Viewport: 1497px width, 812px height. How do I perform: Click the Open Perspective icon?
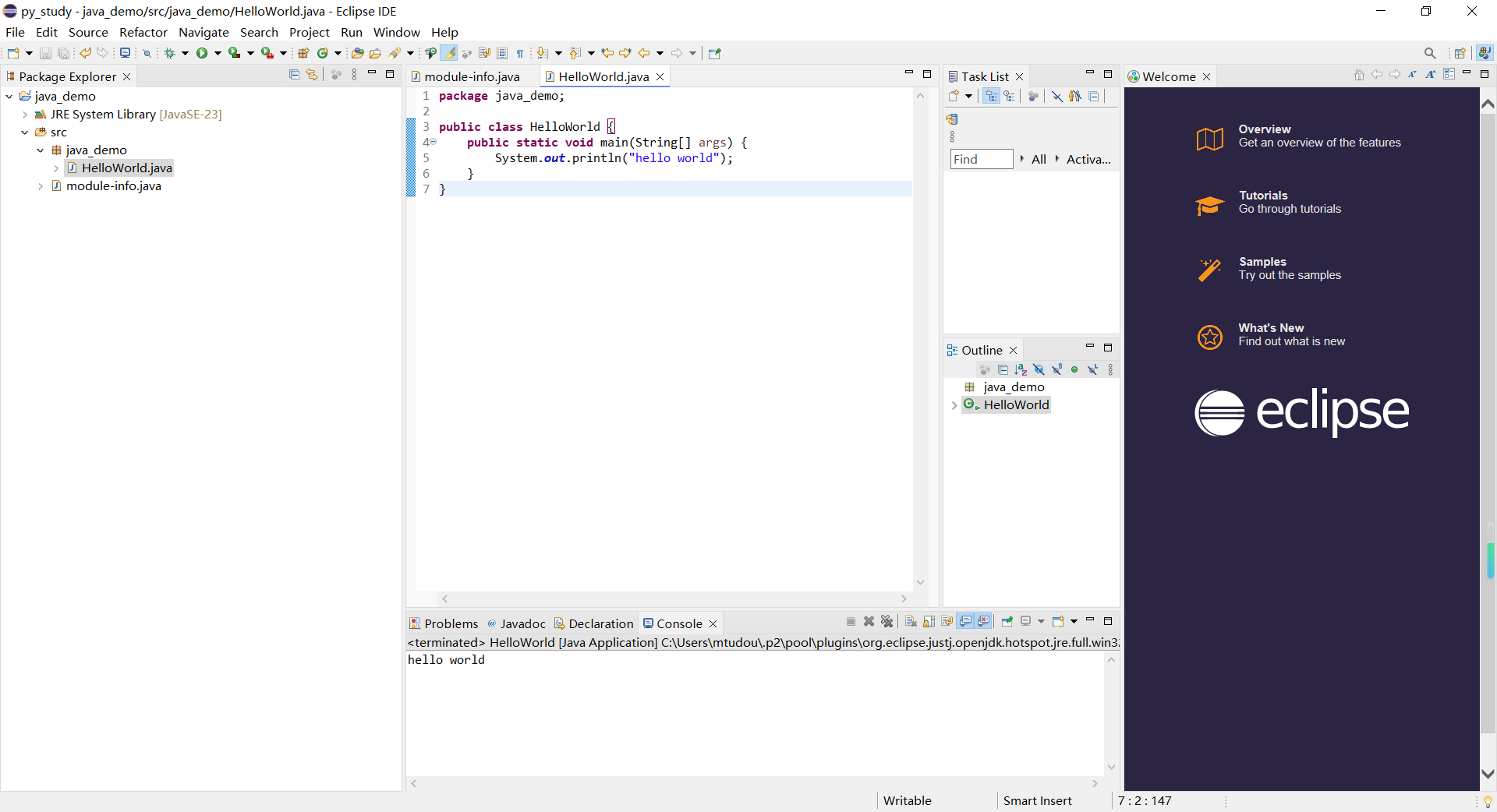tap(1460, 53)
